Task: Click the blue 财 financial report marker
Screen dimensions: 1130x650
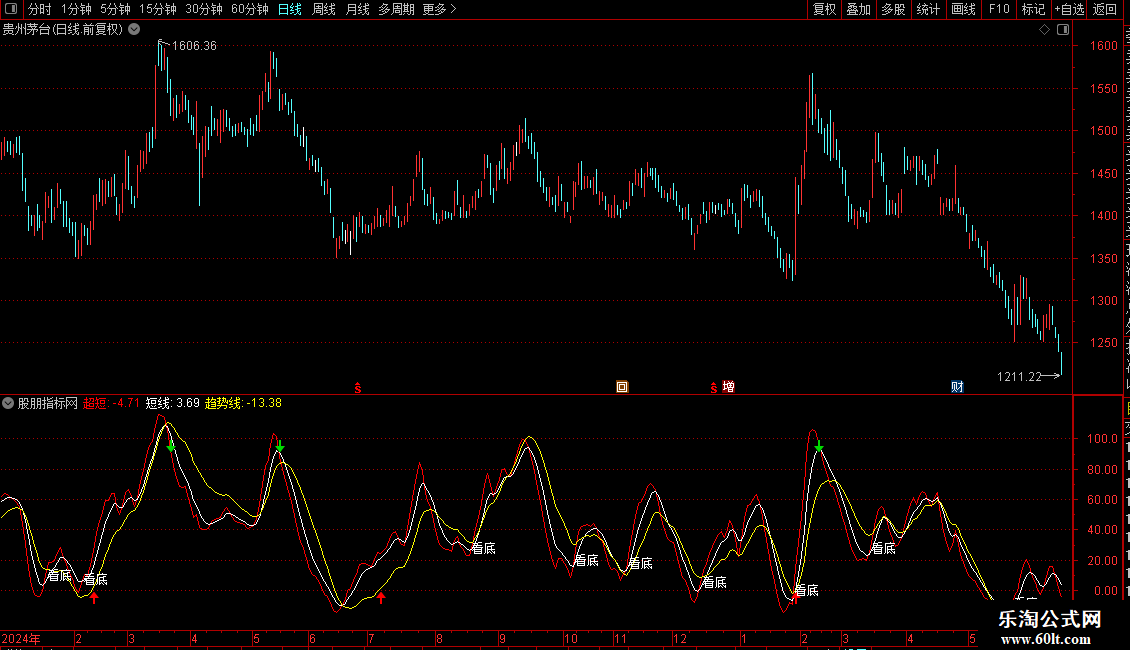Action: 957,387
